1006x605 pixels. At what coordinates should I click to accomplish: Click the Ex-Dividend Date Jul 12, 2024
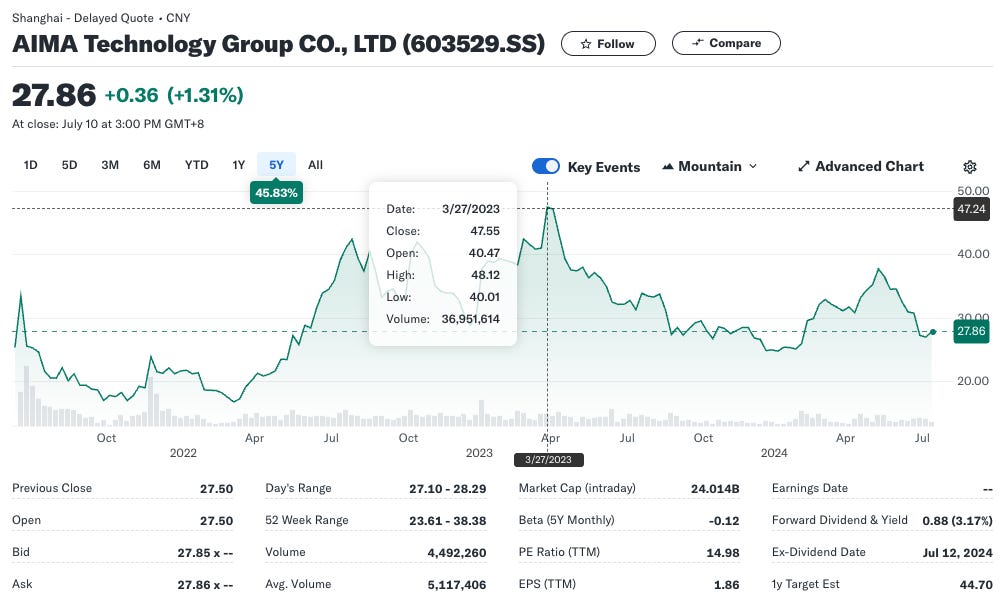pyautogui.click(x=957, y=553)
